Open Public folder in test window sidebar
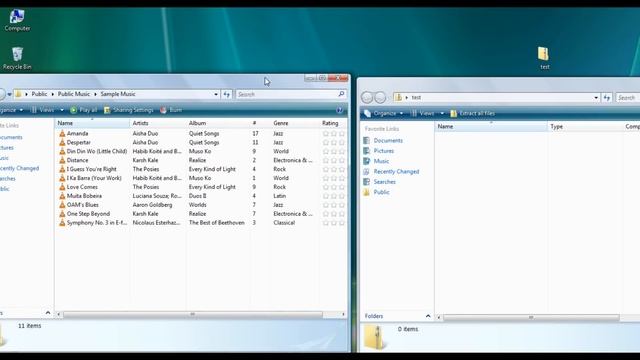The width and height of the screenshot is (640, 360). [x=376, y=192]
